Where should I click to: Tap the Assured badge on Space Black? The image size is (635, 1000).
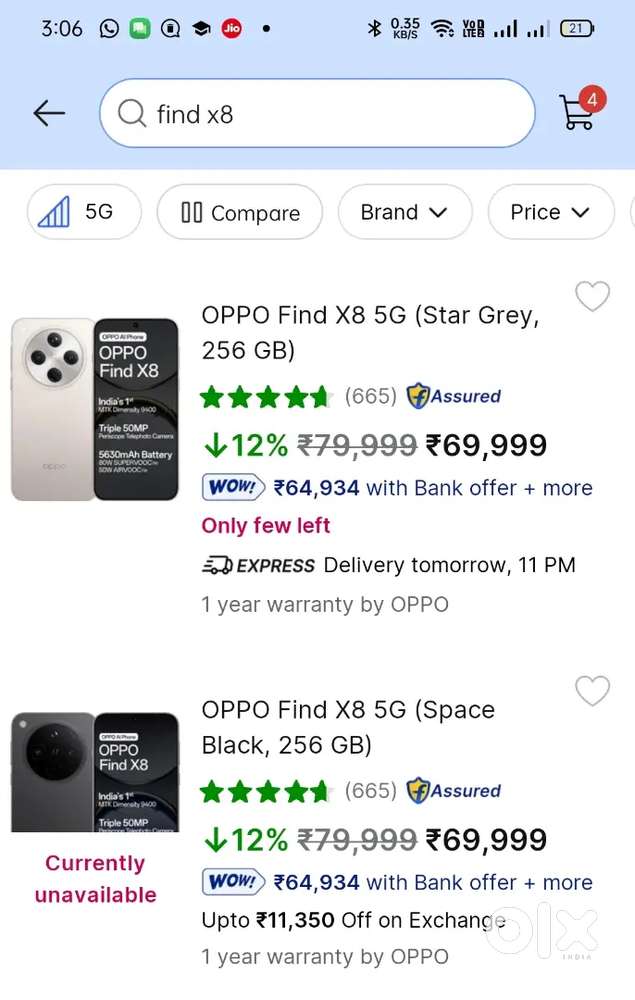(453, 791)
